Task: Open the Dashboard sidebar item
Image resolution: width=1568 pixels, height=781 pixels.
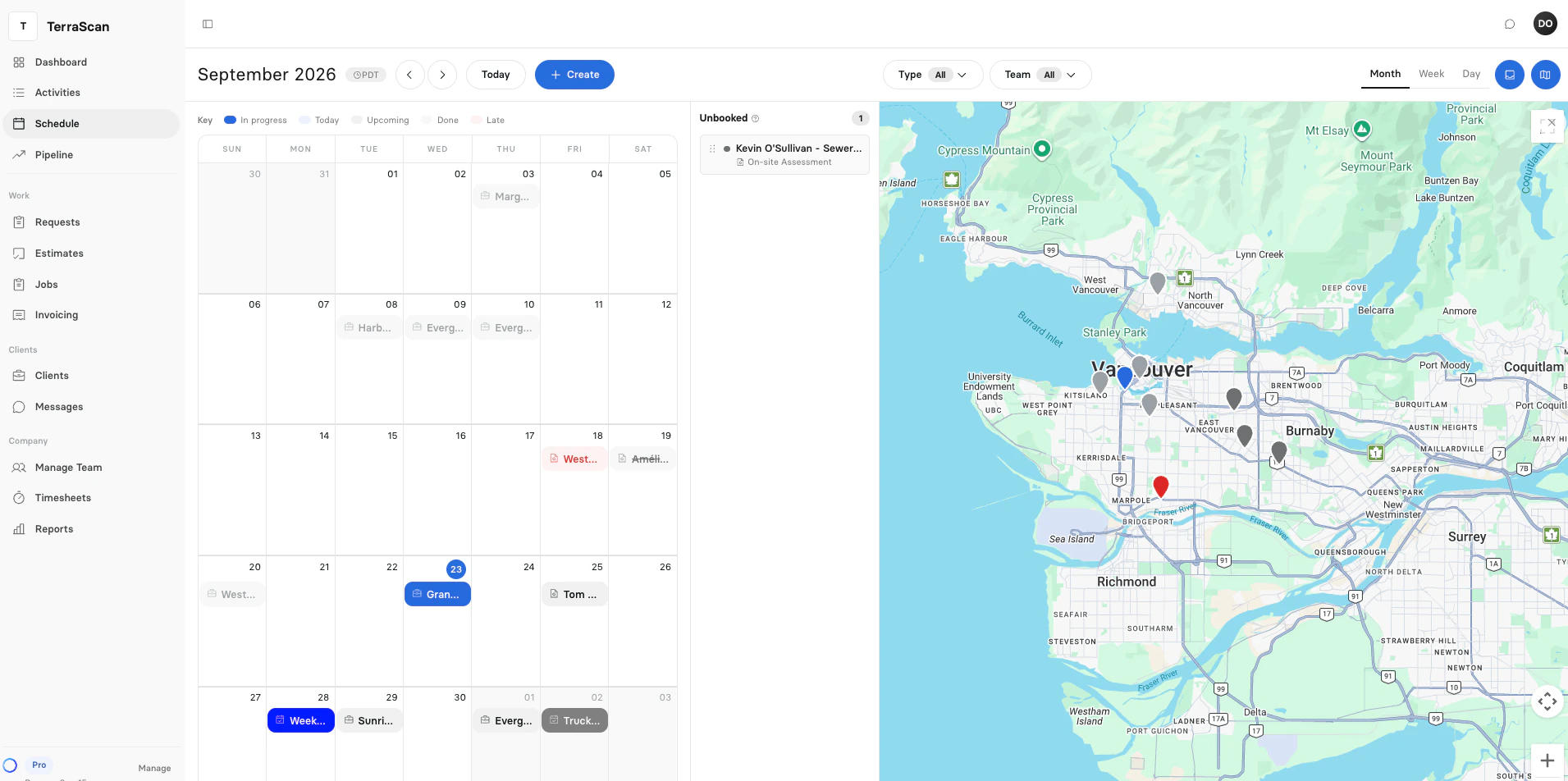Action: coord(91,62)
